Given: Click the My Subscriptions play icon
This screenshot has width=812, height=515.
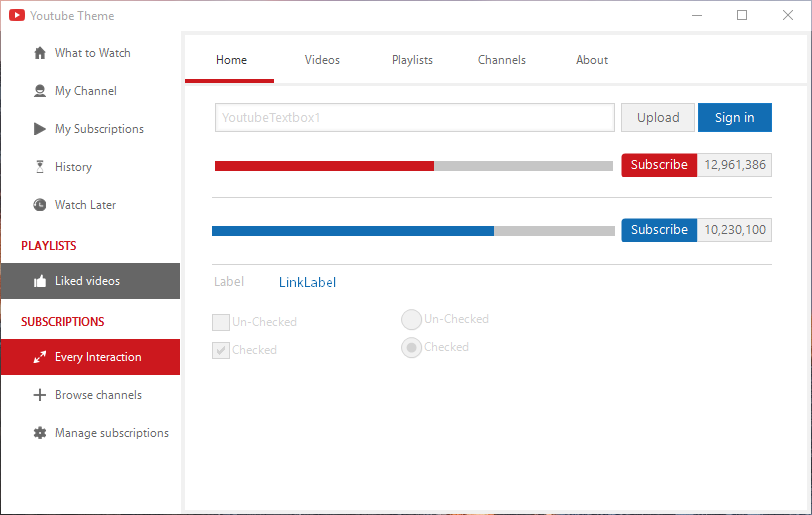Looking at the screenshot, I should (x=40, y=129).
